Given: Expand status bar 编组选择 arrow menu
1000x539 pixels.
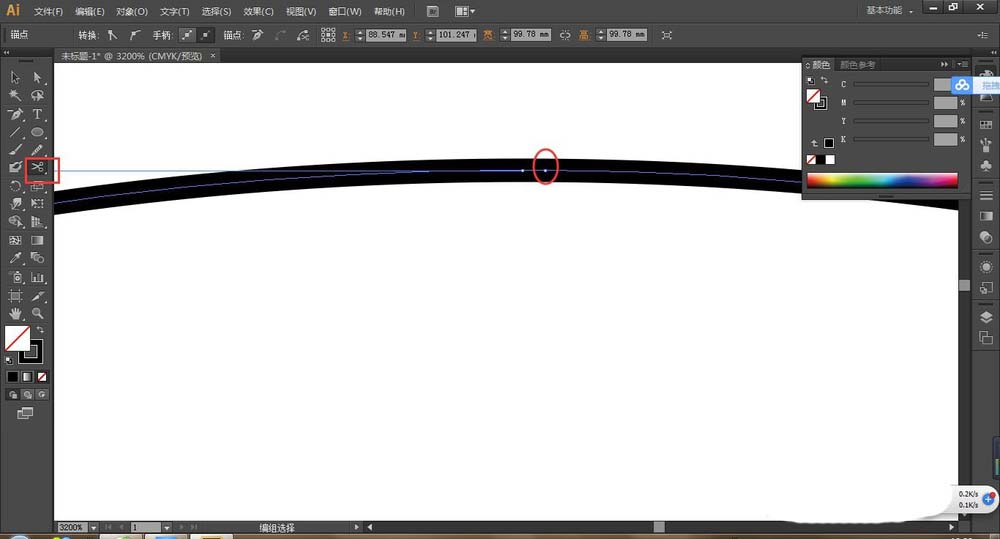Looking at the screenshot, I should (357, 528).
